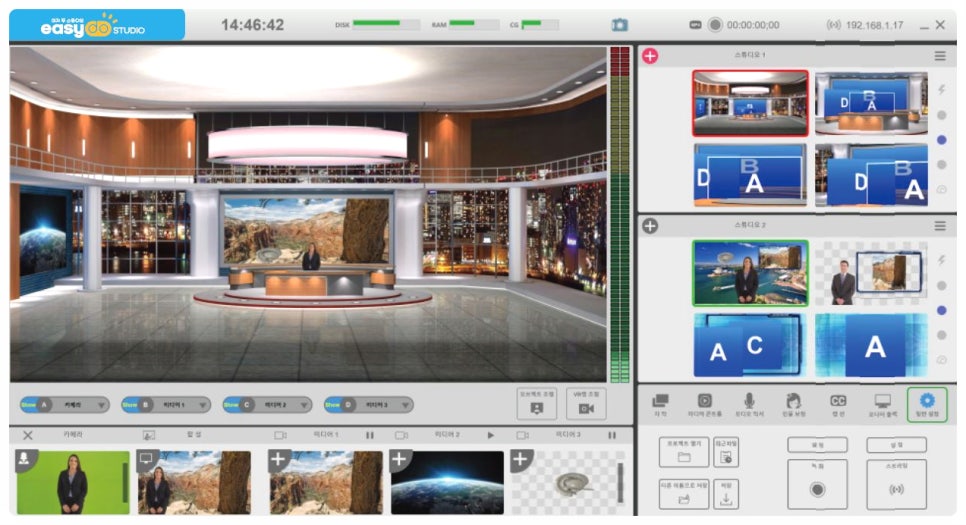Open the portrait correction face tab
Image resolution: width=966 pixels, height=525 pixels.
click(x=794, y=405)
